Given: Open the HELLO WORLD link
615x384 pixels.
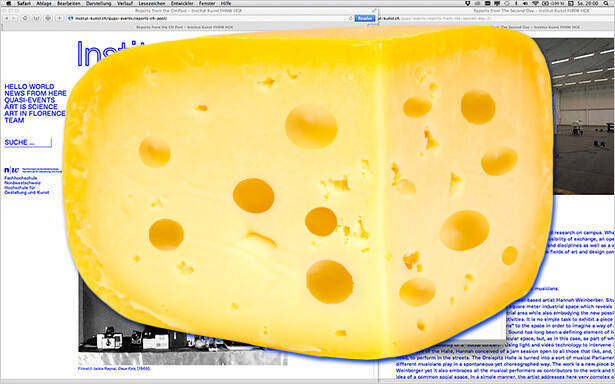Looking at the screenshot, I should pyautogui.click(x=29, y=87).
